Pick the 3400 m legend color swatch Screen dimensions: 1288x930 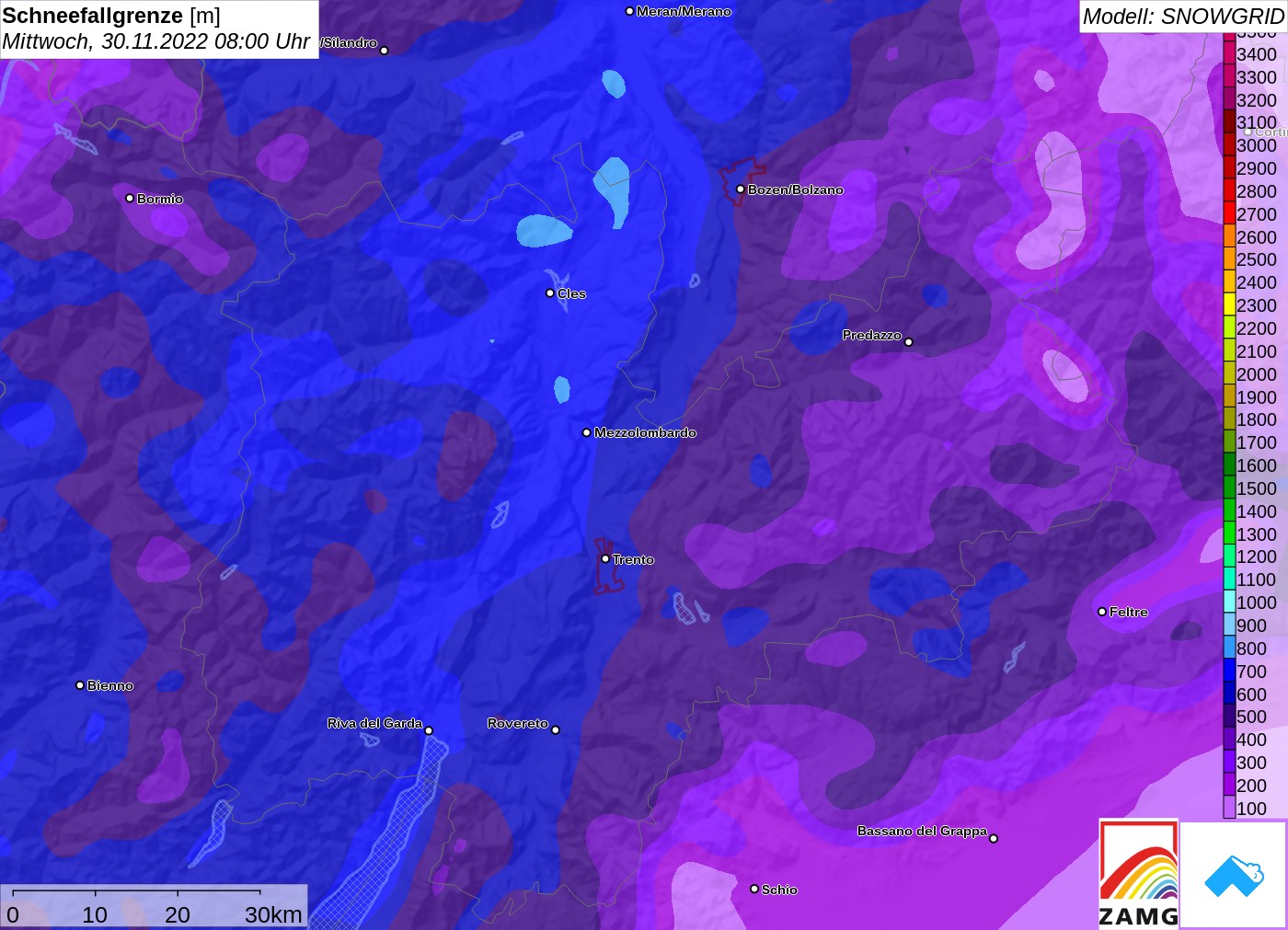point(1229,54)
